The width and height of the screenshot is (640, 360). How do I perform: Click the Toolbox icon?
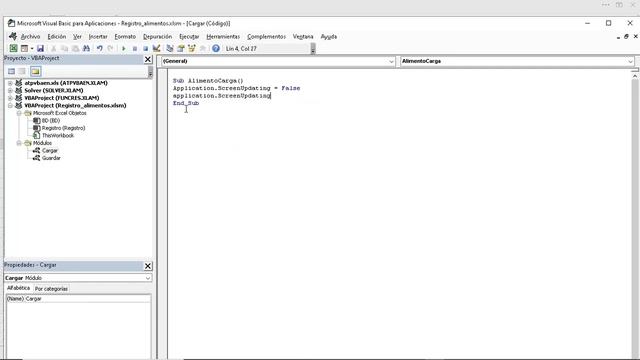coord(202,49)
